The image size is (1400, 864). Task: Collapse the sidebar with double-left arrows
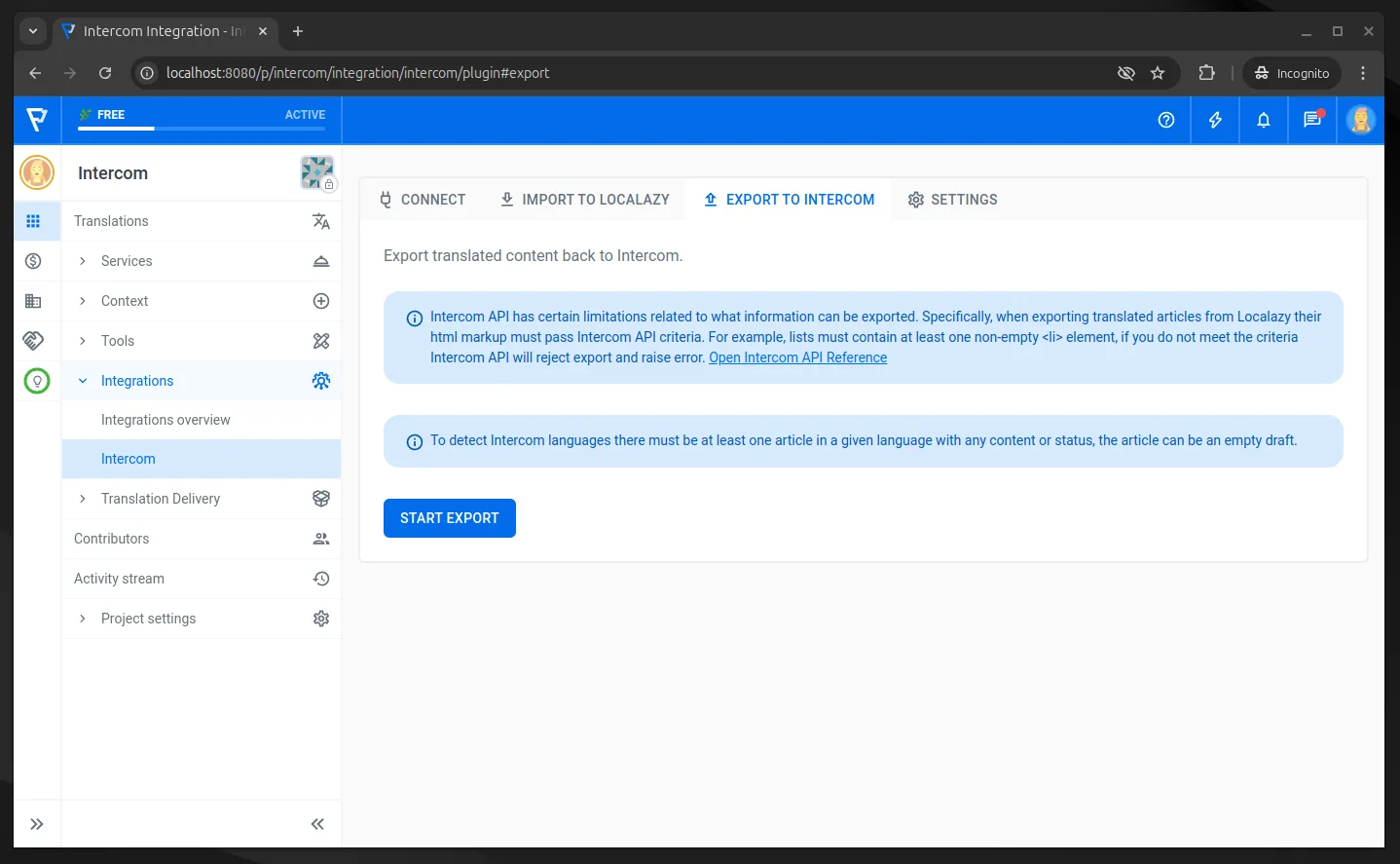pos(317,824)
